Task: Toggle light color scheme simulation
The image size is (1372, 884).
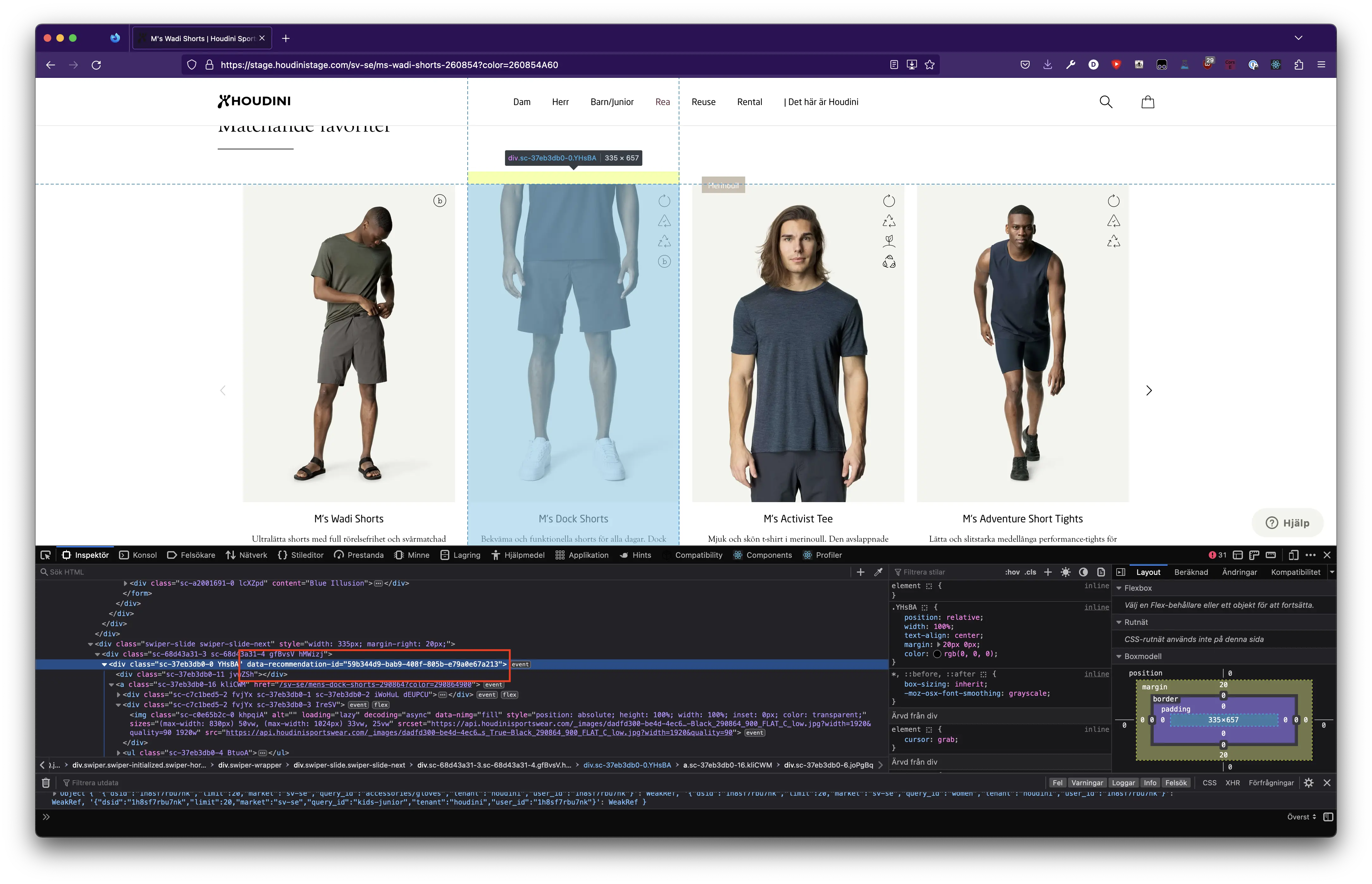Action: click(1065, 572)
